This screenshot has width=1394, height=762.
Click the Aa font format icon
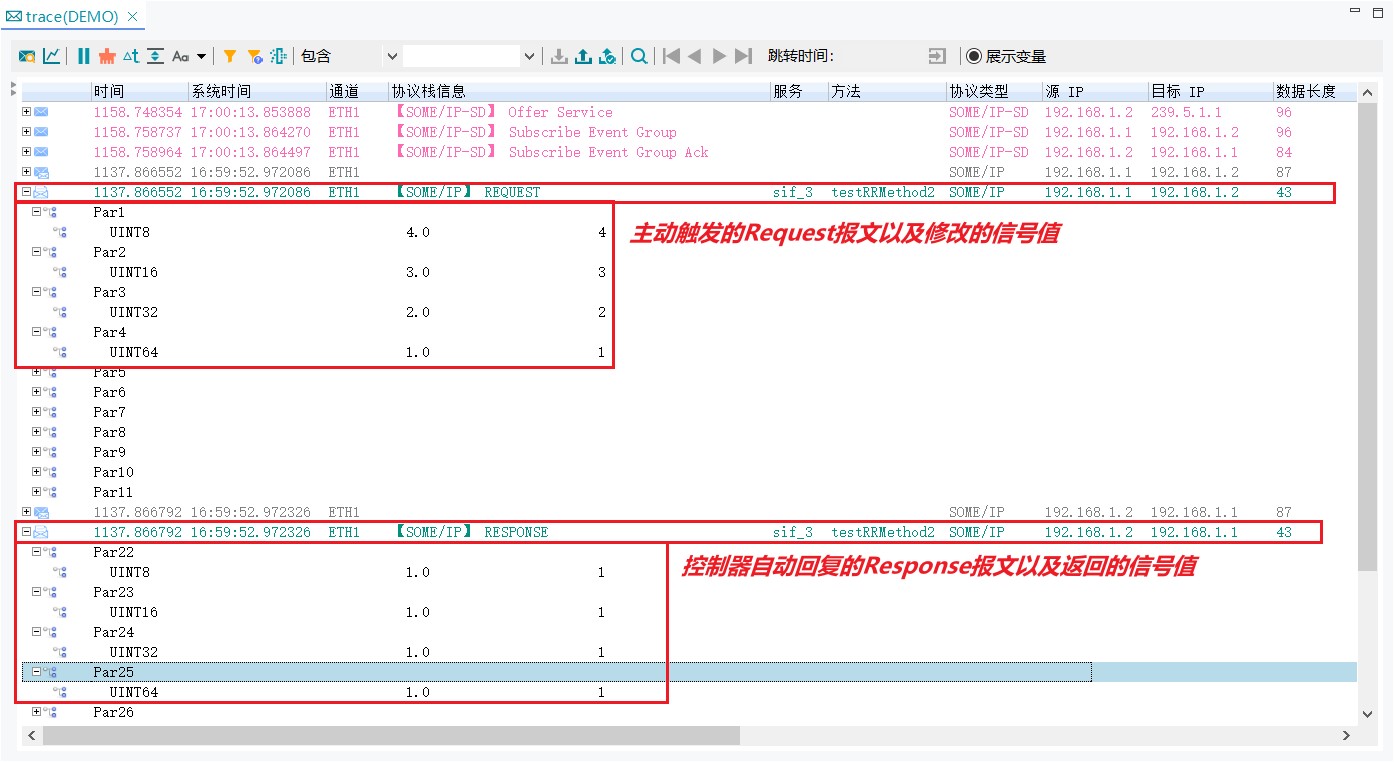(x=181, y=57)
